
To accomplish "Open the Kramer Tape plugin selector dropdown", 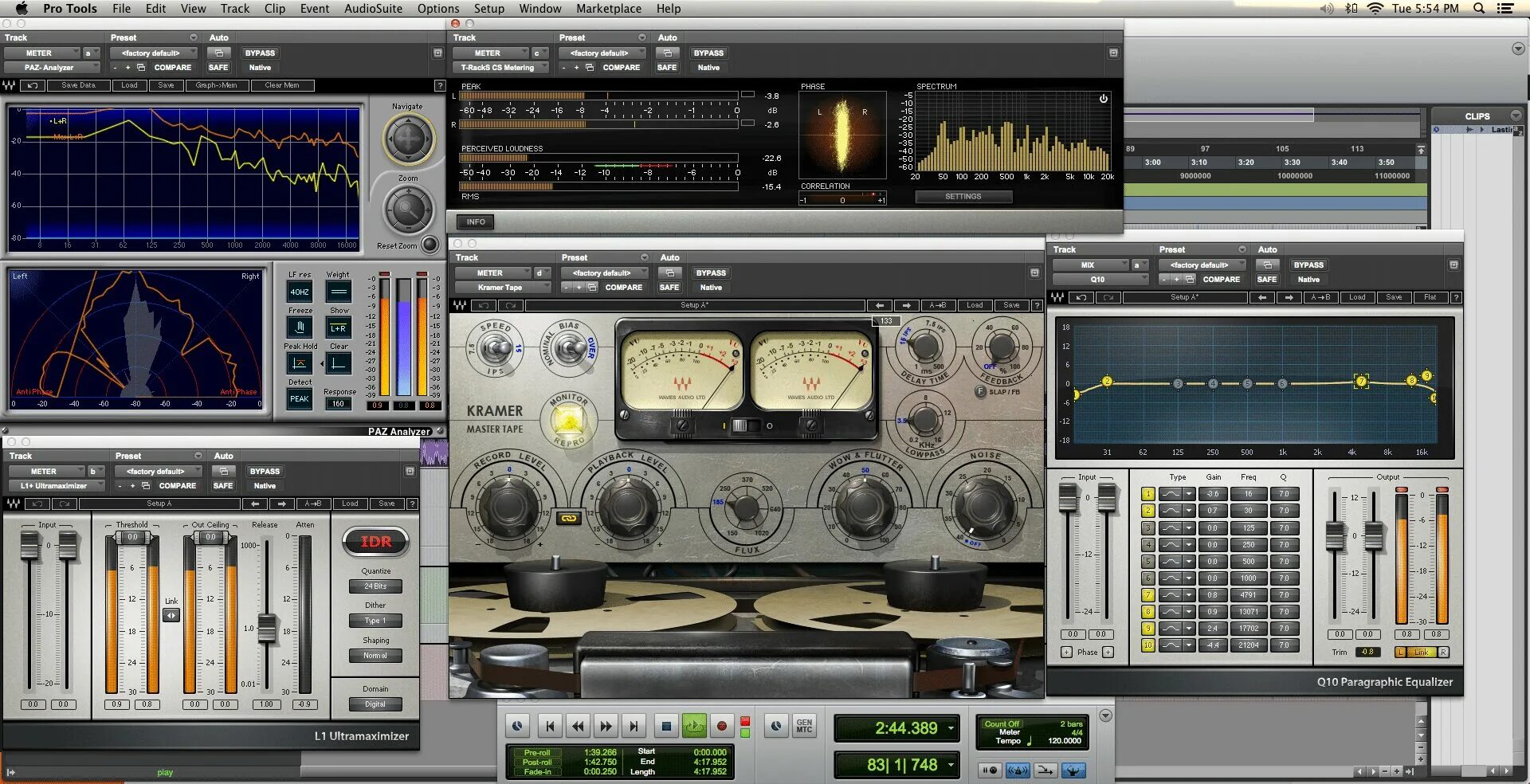I will pyautogui.click(x=504, y=288).
